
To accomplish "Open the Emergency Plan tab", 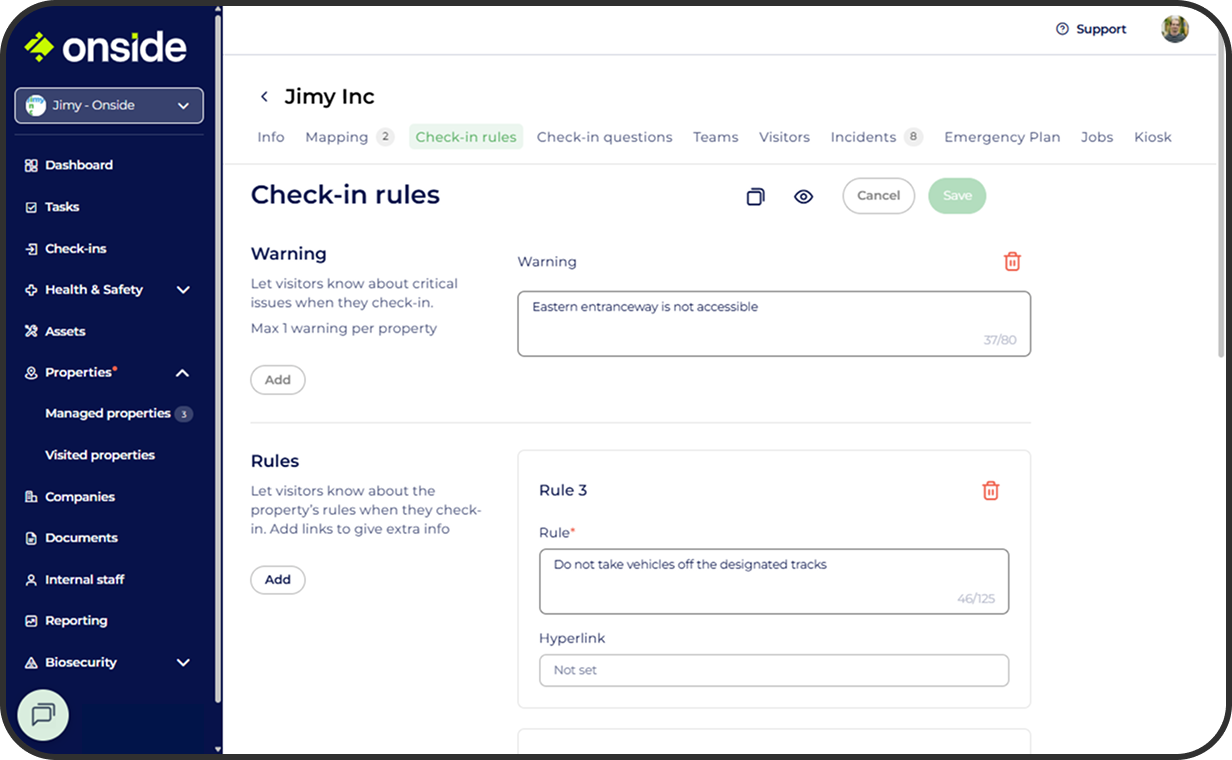I will (x=1002, y=137).
